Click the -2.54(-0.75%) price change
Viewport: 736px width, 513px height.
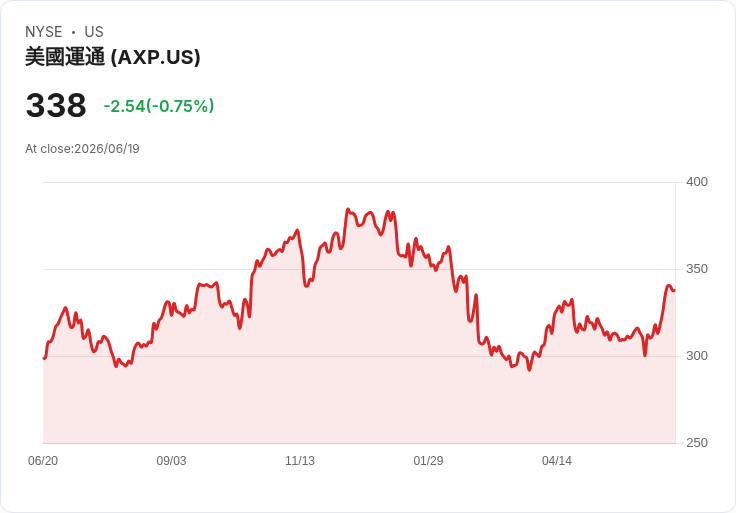pyautogui.click(x=159, y=106)
